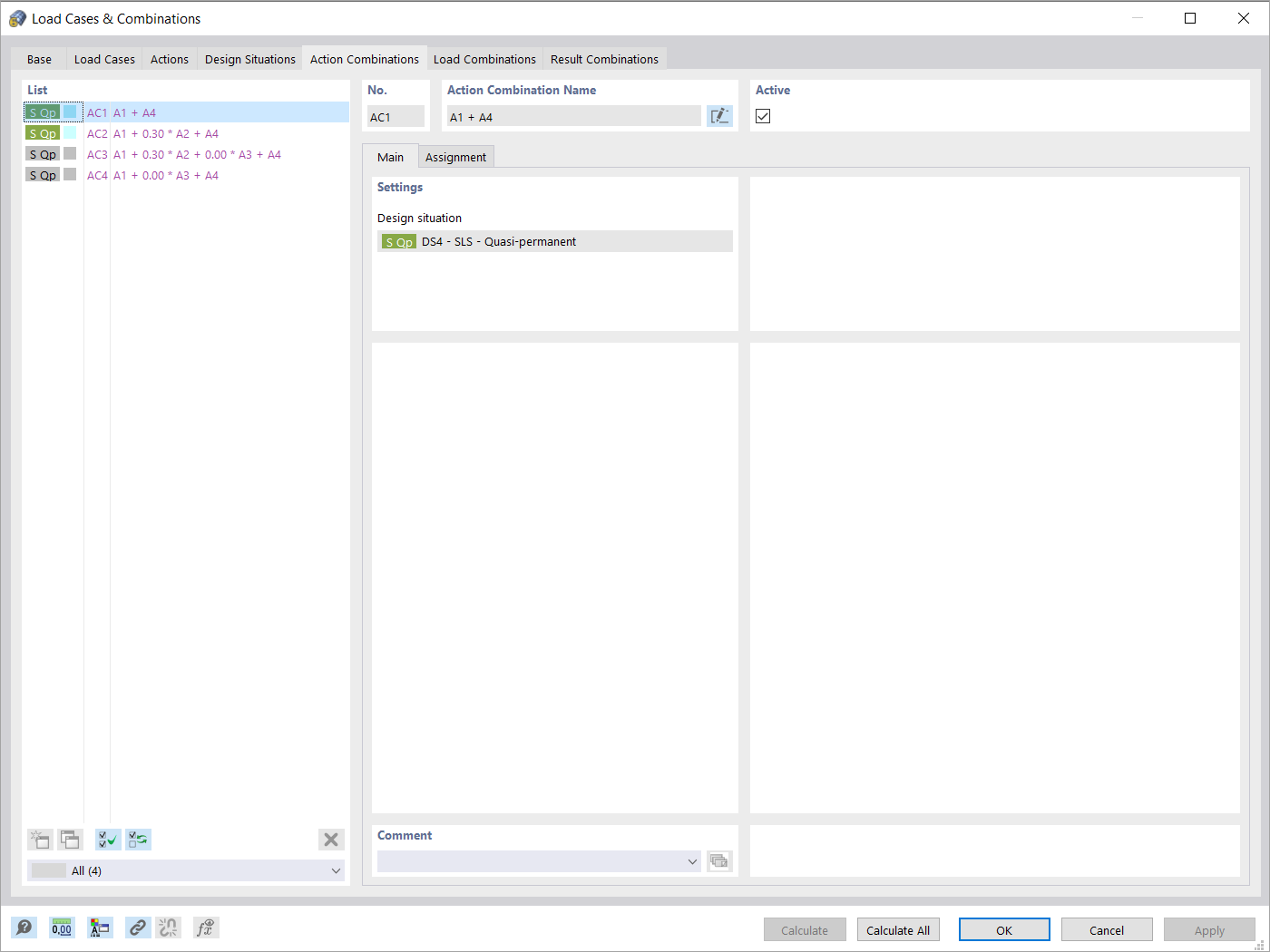Open the All (4) filter dropdown

[186, 870]
